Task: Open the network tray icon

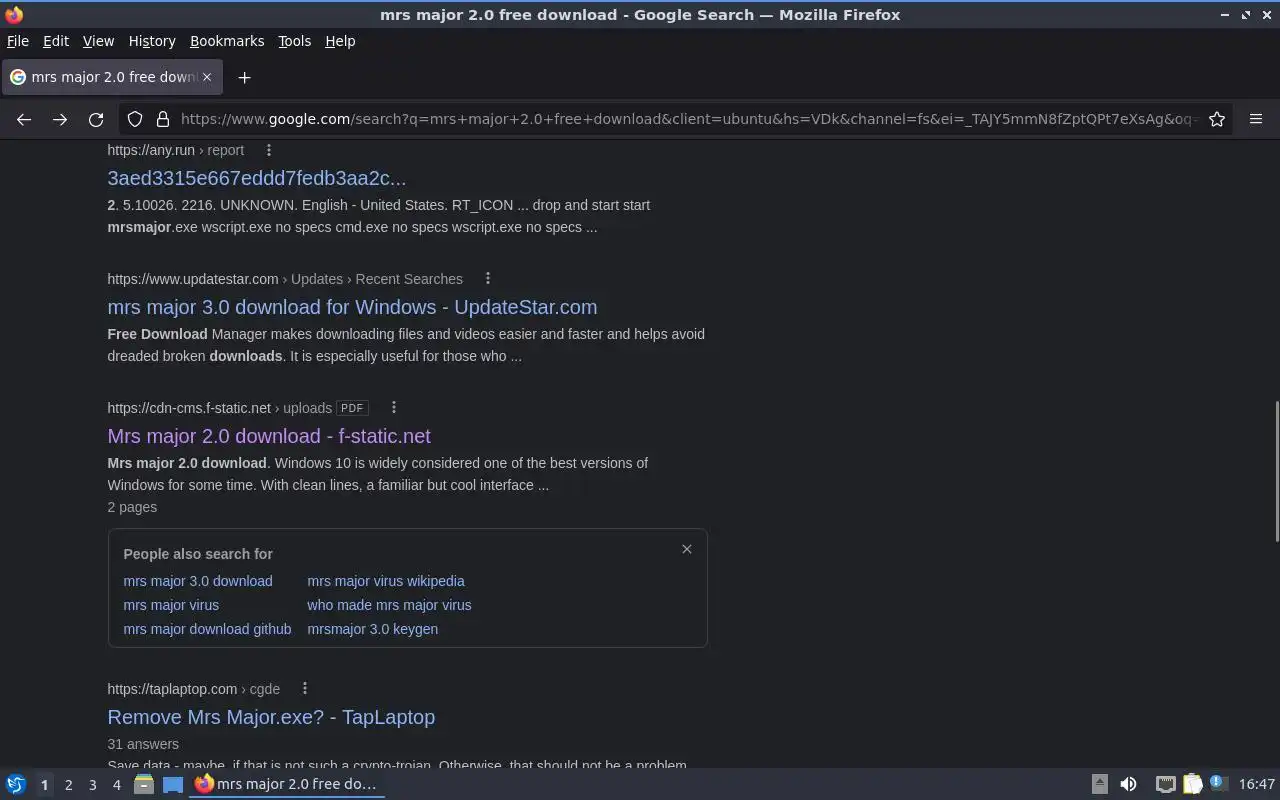Action: point(1165,784)
